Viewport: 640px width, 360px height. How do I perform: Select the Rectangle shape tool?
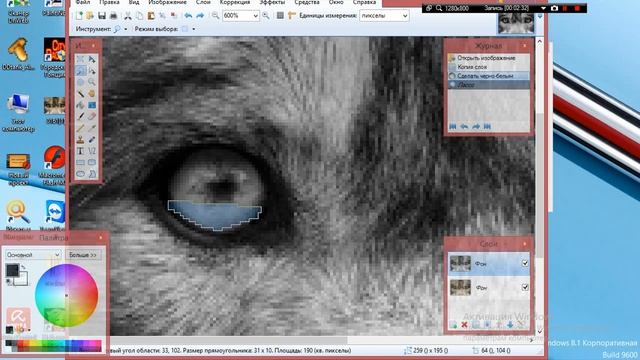80,162
